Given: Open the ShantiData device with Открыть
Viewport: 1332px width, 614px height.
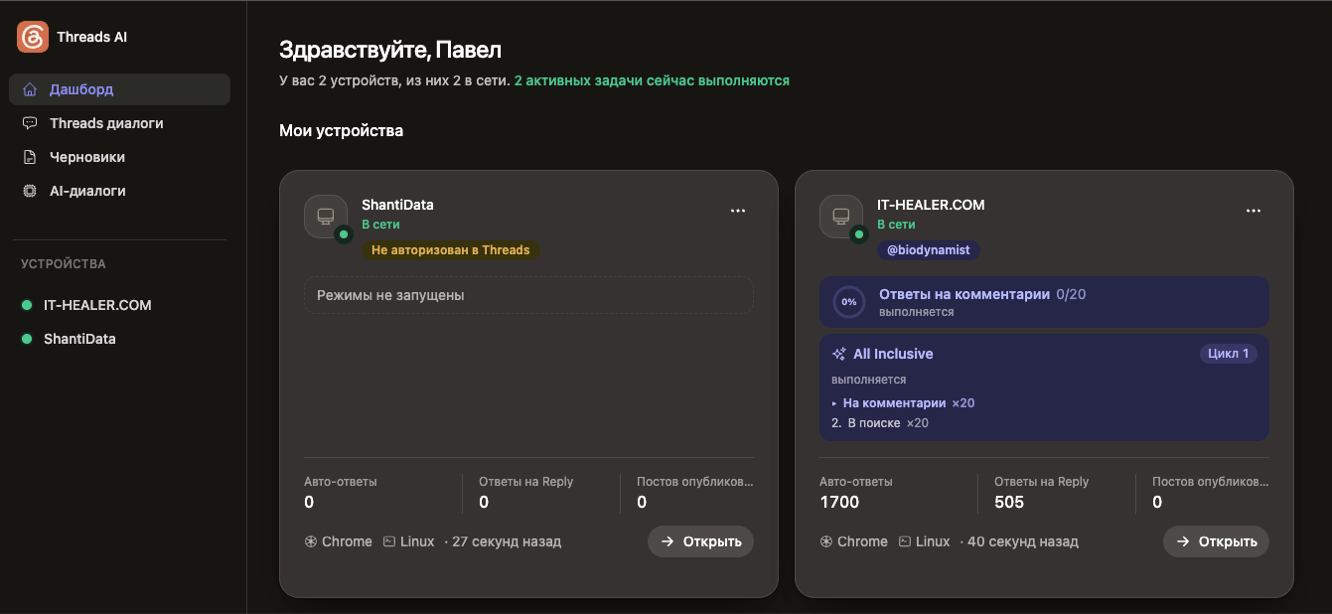Looking at the screenshot, I should click(701, 541).
